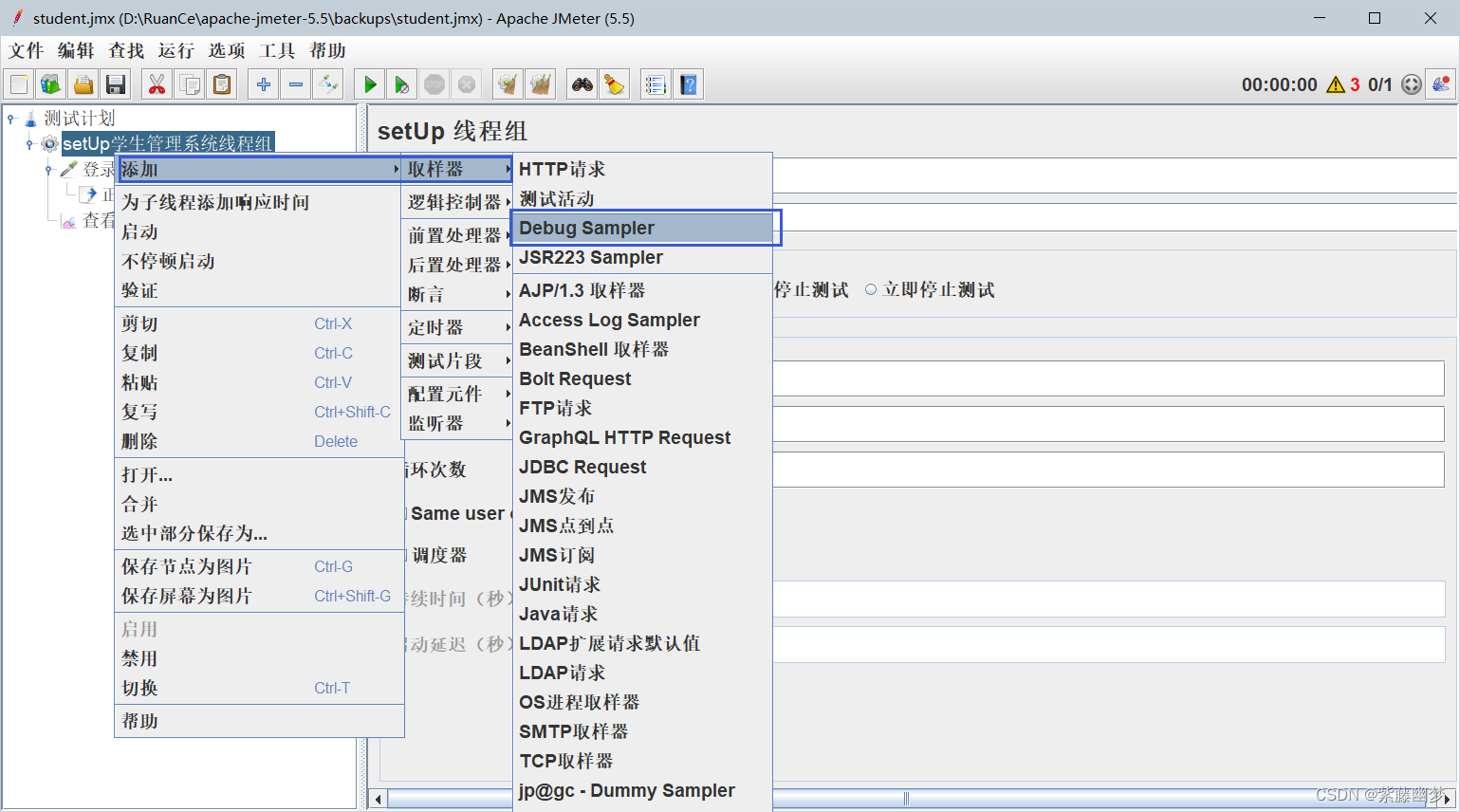
Task: Expand the 测试计划 tree node toggle
Action: click(x=11, y=119)
